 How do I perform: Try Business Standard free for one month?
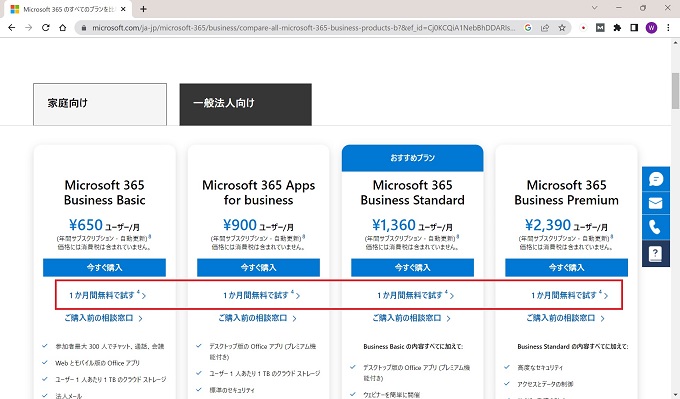[415, 295]
